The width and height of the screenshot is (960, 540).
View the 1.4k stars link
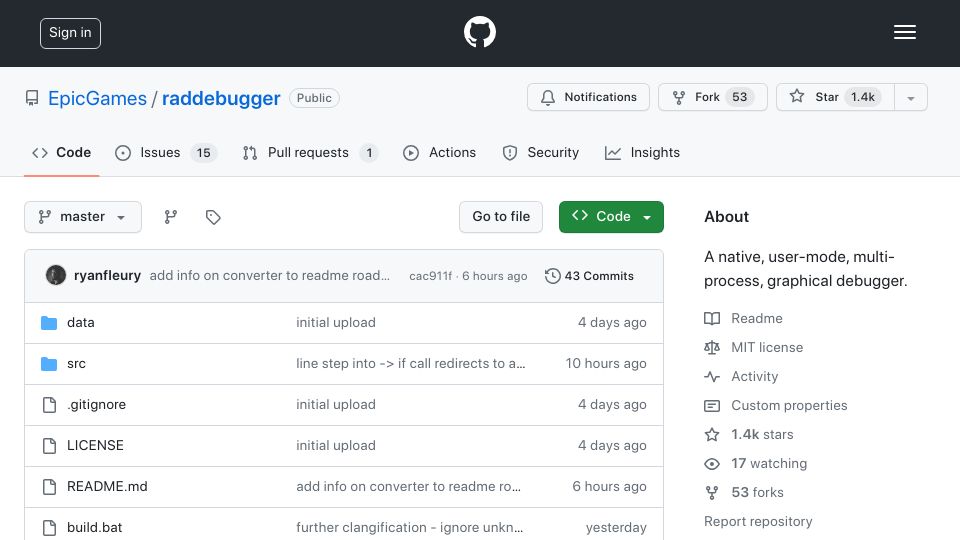pos(762,435)
